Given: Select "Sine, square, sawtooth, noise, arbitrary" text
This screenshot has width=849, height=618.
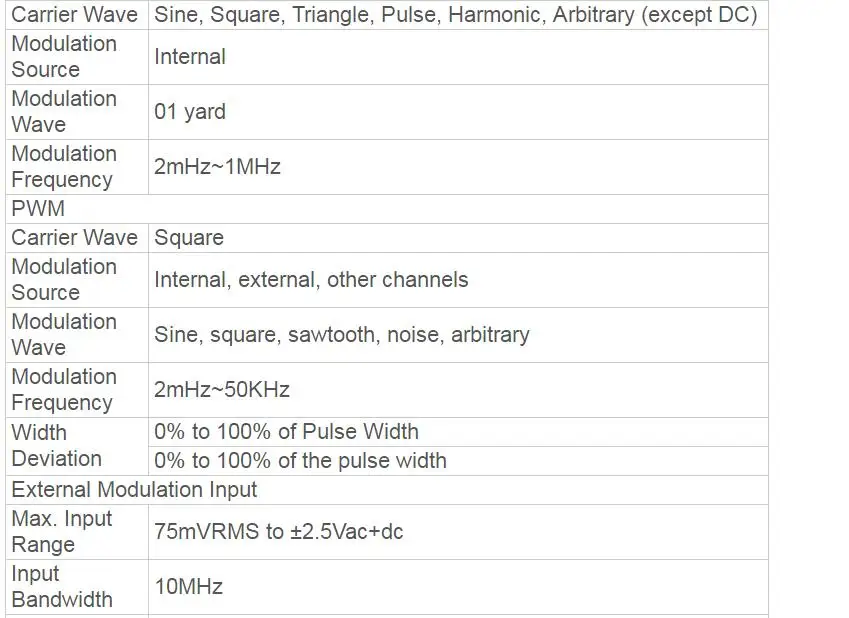Looking at the screenshot, I should (341, 335).
